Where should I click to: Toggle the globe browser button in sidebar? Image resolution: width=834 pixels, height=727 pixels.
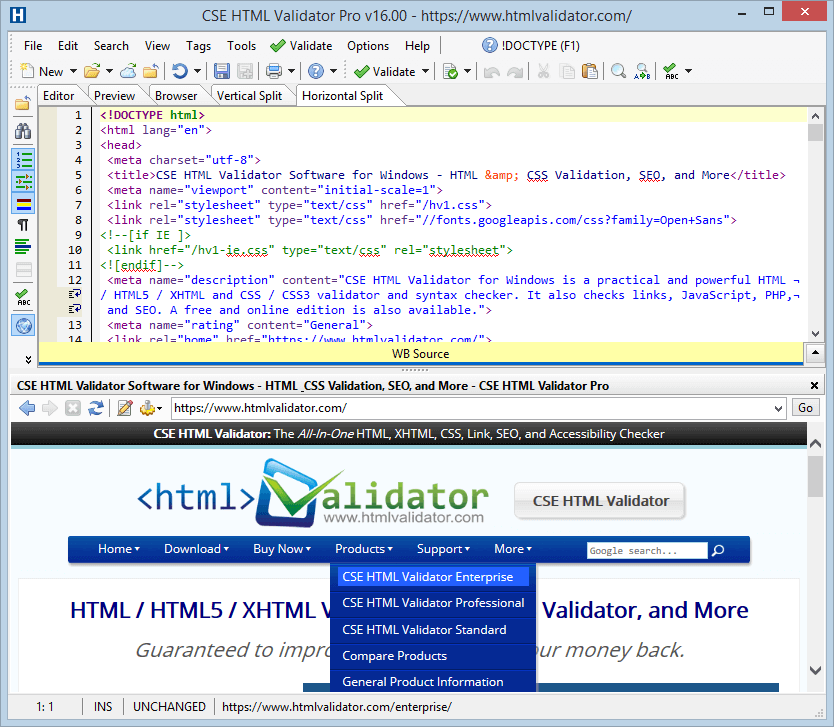pos(23,325)
